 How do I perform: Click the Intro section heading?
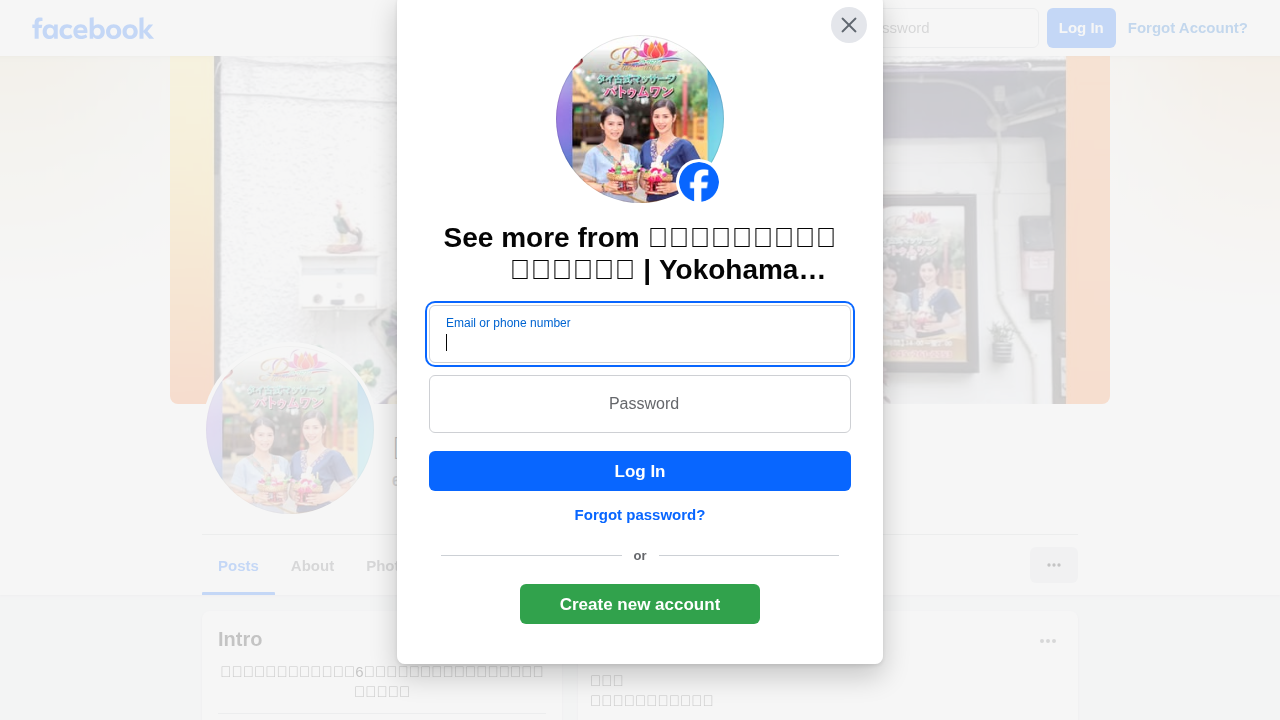(x=240, y=639)
